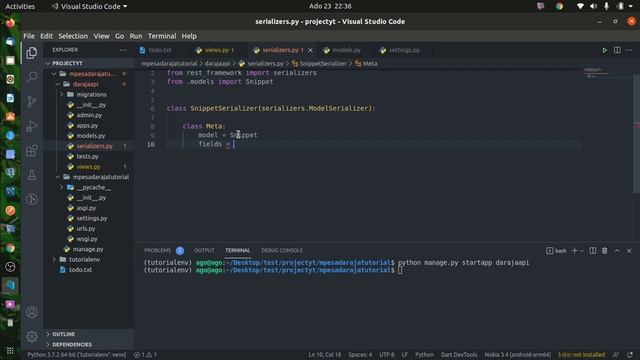Open the Terminal menu
This screenshot has width=640, height=360.
click(162, 36)
